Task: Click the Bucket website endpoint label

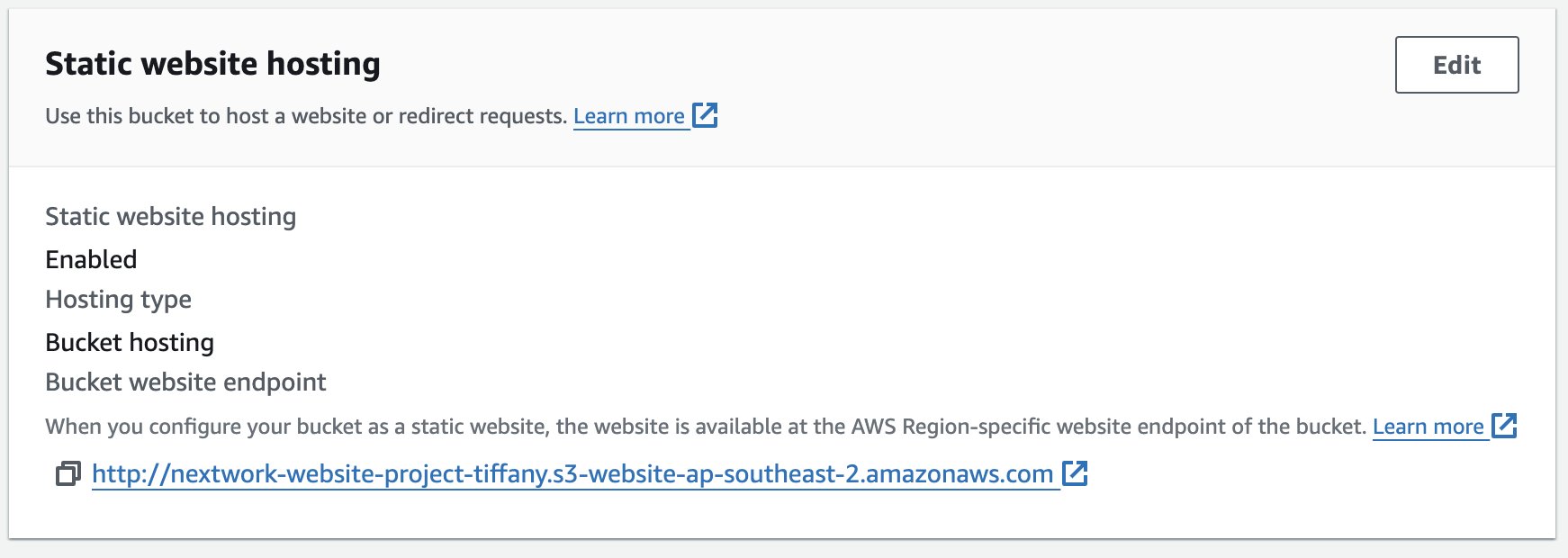Action: click(185, 382)
